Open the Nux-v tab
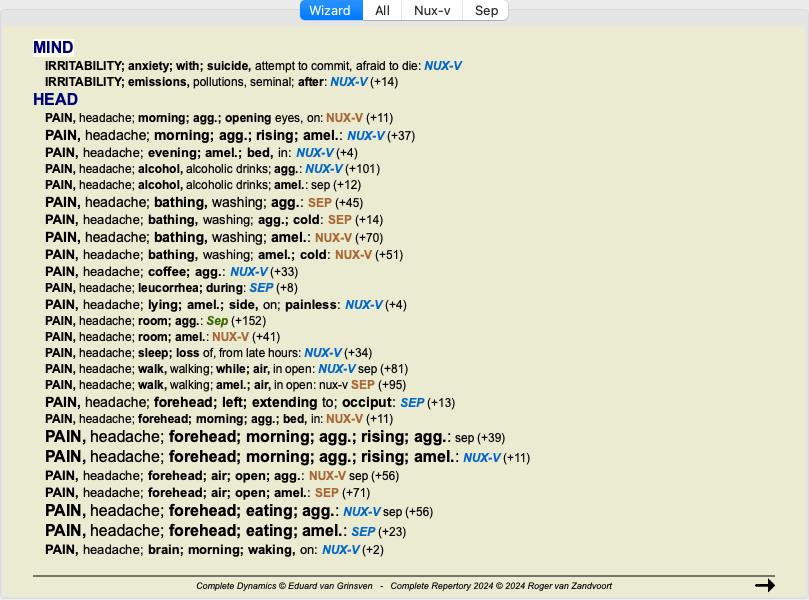The image size is (809, 600). click(432, 10)
